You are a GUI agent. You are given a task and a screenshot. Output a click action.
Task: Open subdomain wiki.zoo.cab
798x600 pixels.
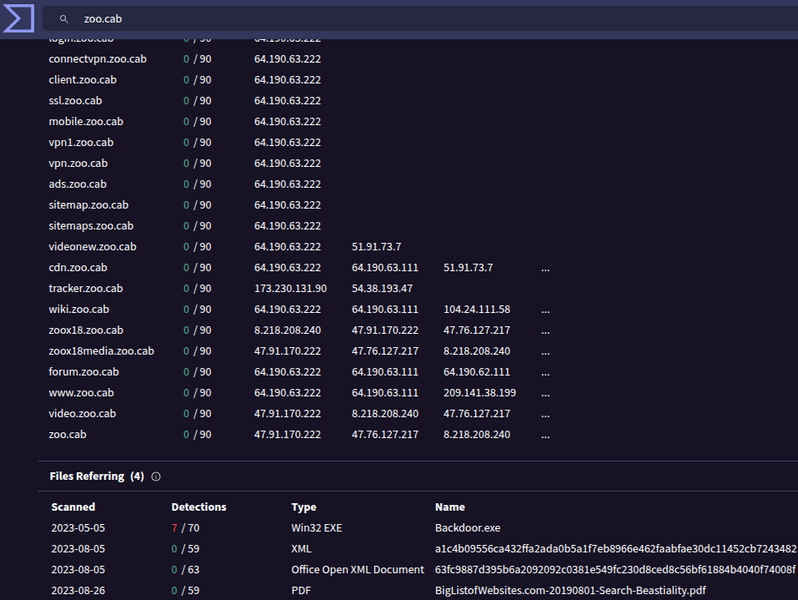79,309
